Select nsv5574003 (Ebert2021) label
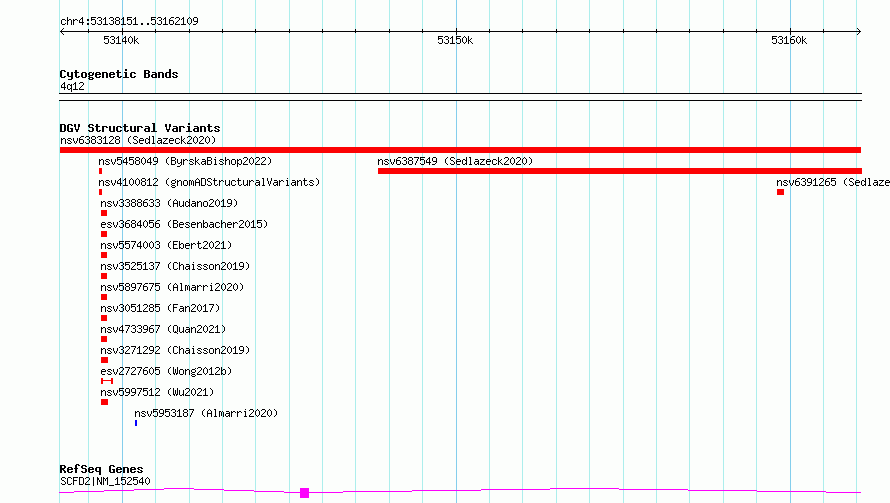This screenshot has height=503, width=890. coord(166,245)
